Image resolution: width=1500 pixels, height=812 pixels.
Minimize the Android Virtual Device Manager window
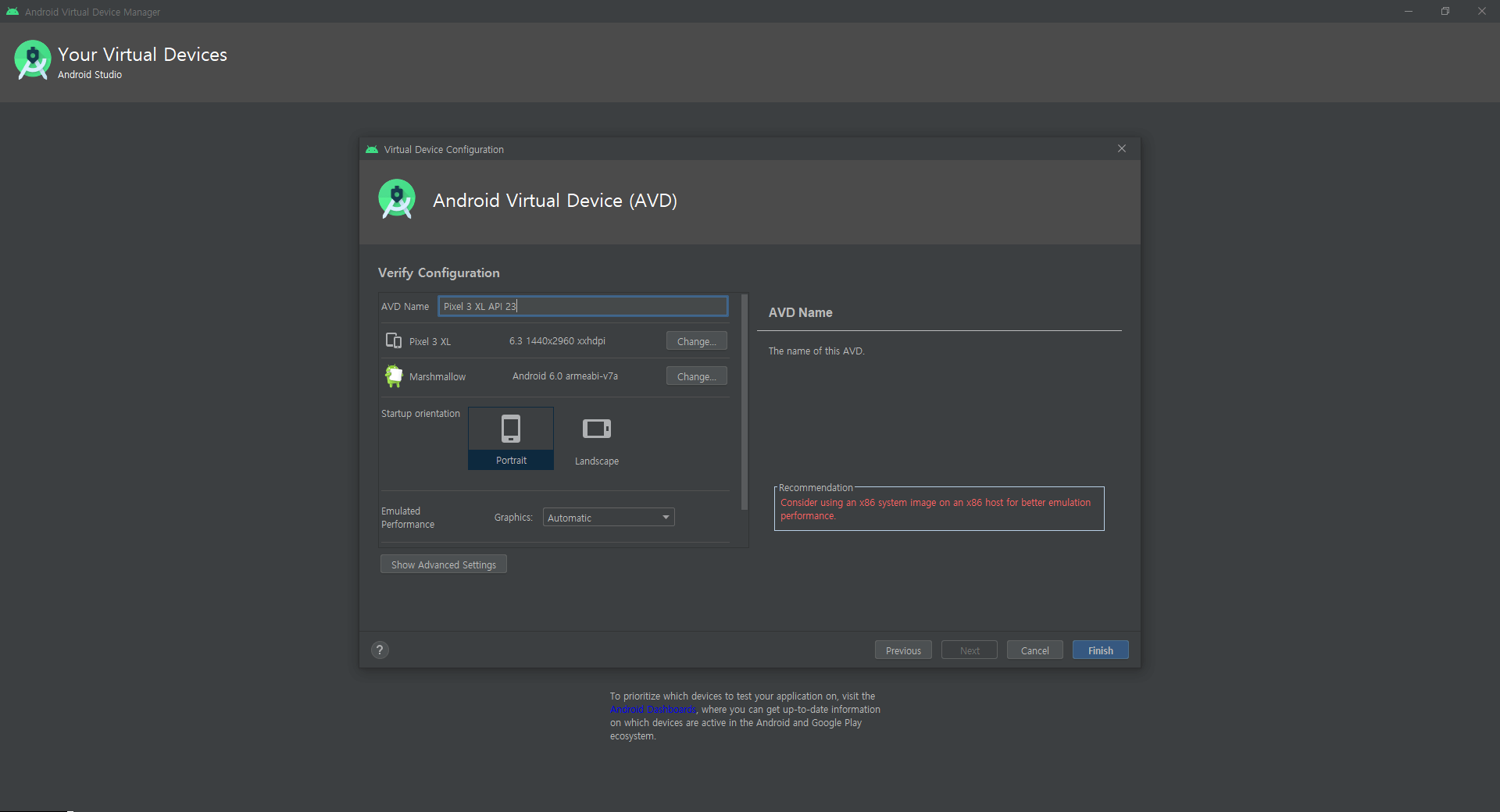coord(1409,11)
